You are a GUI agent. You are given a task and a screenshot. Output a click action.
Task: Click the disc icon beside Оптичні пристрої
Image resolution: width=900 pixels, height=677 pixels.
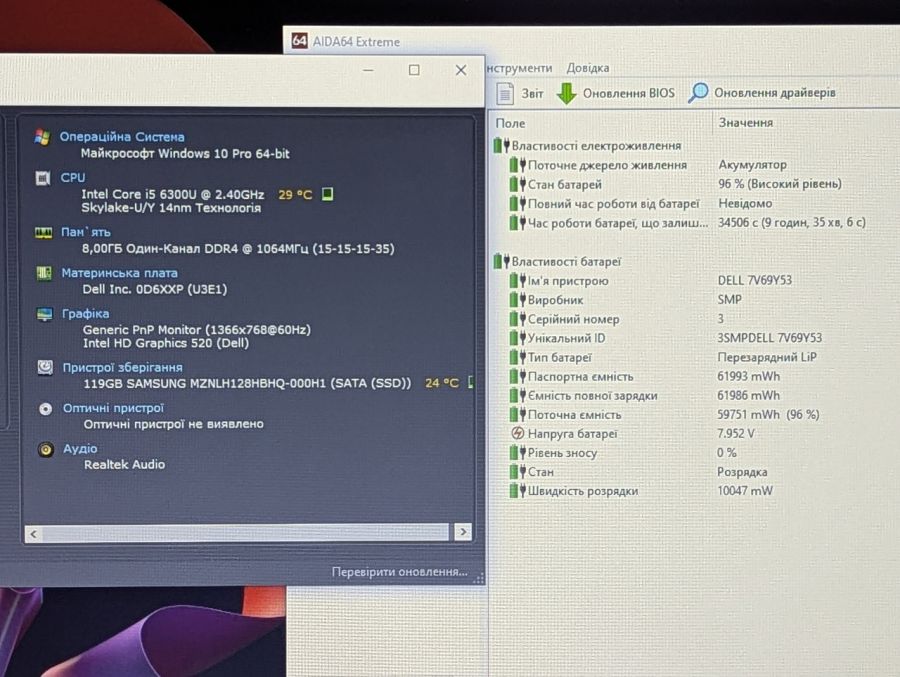pos(46,409)
